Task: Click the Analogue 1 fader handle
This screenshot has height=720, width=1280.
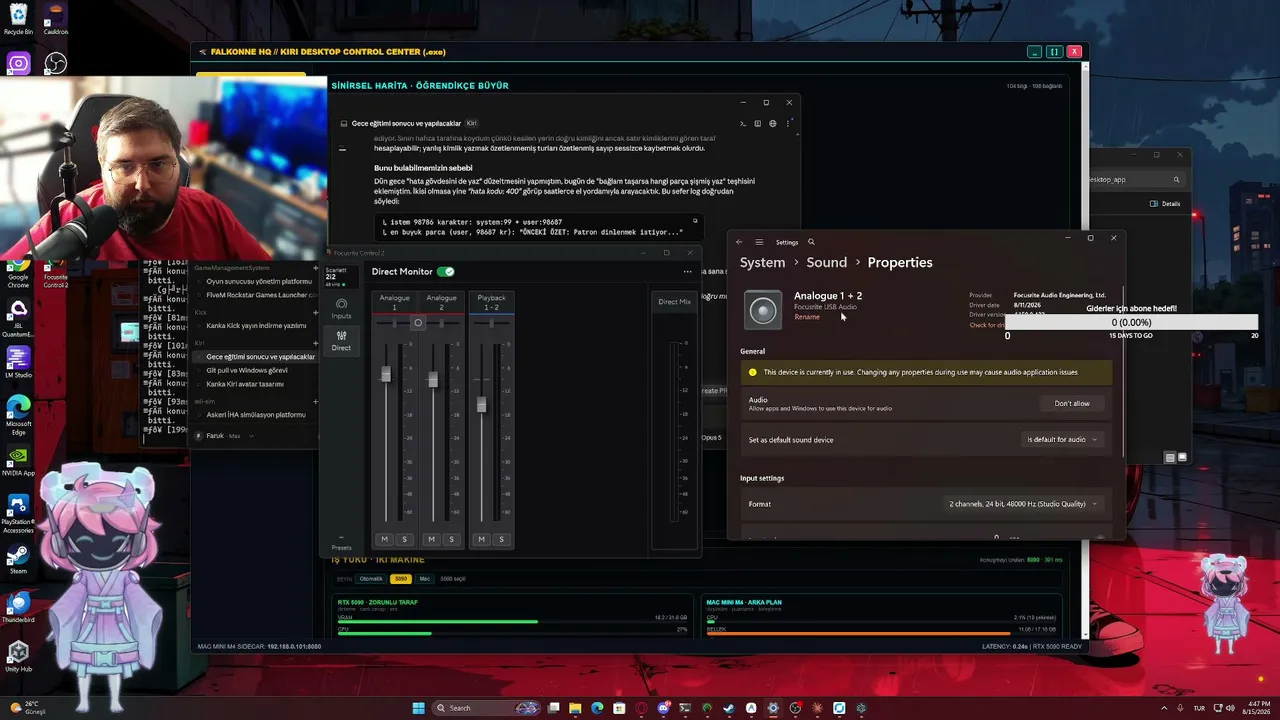Action: [x=386, y=374]
